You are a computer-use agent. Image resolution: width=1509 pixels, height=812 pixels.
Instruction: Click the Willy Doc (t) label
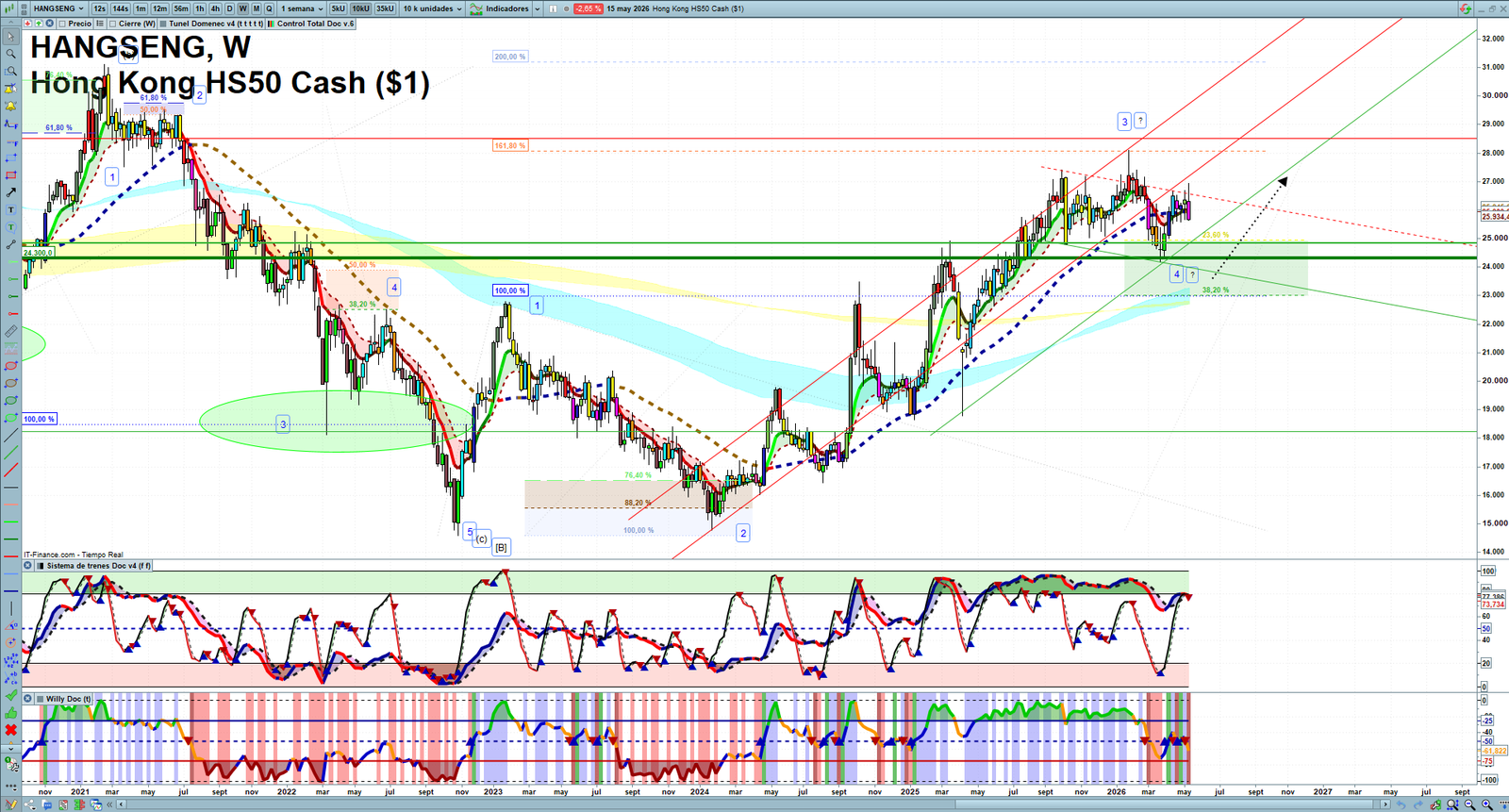pos(68,699)
